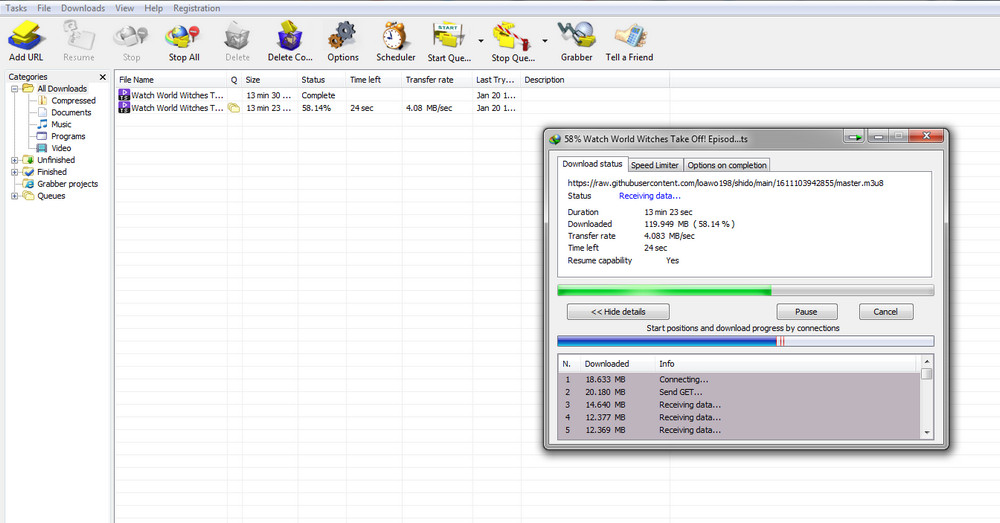
Task: Switch to Download status tab
Action: 592,164
